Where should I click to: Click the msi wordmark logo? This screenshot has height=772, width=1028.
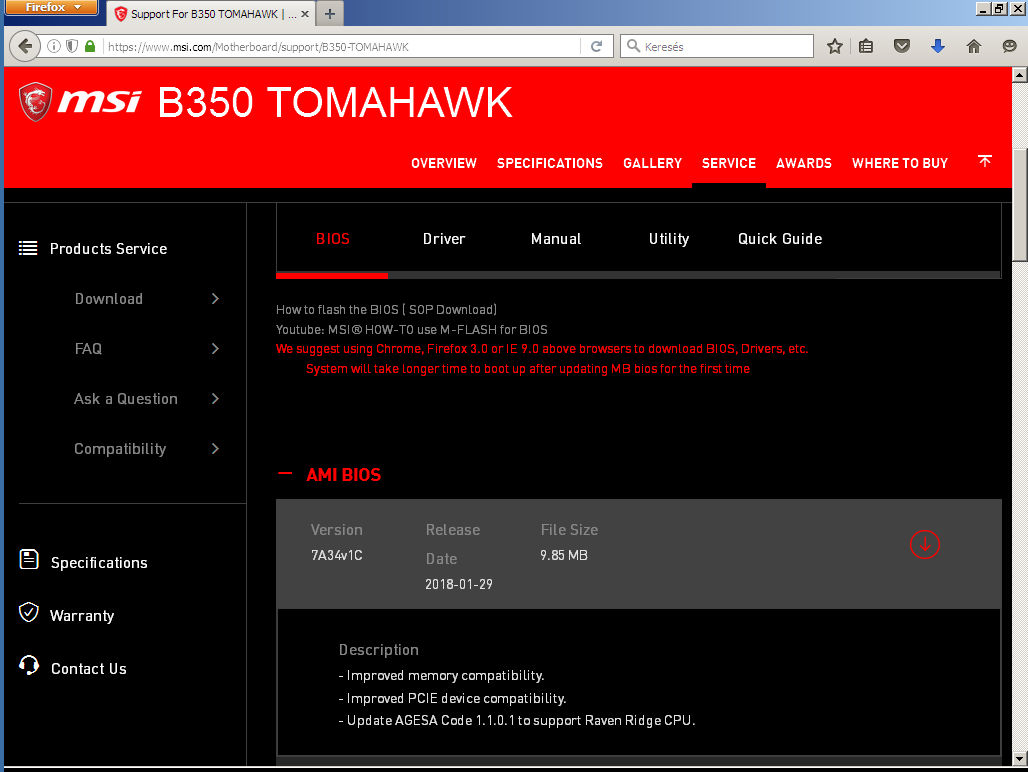coord(100,102)
